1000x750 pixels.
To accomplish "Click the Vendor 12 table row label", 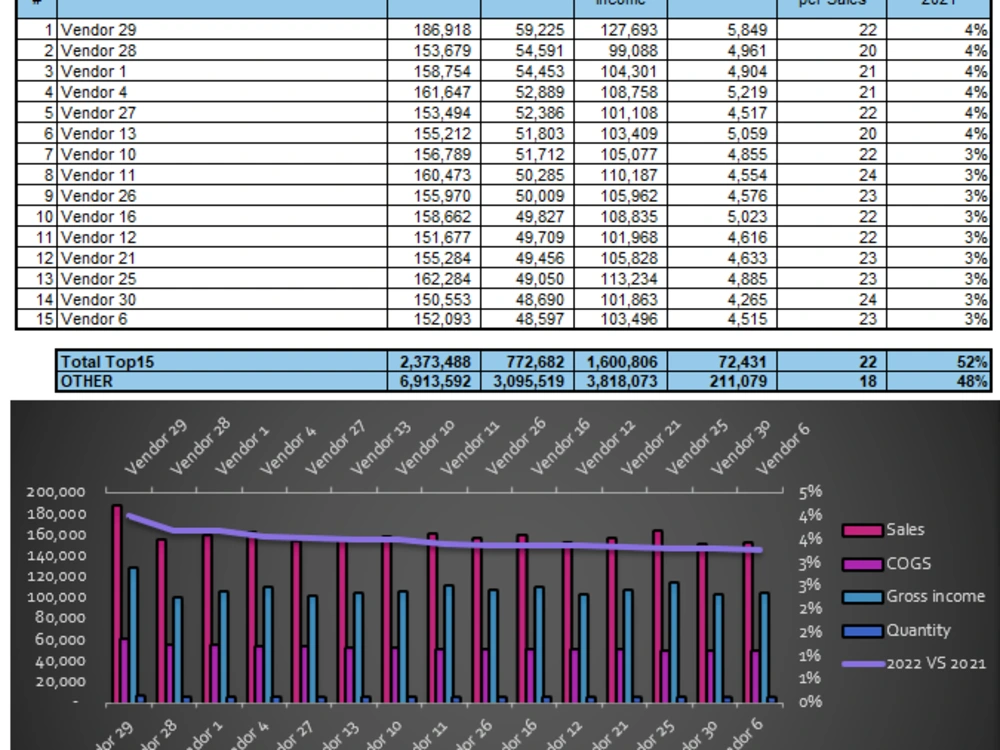I will [x=222, y=237].
